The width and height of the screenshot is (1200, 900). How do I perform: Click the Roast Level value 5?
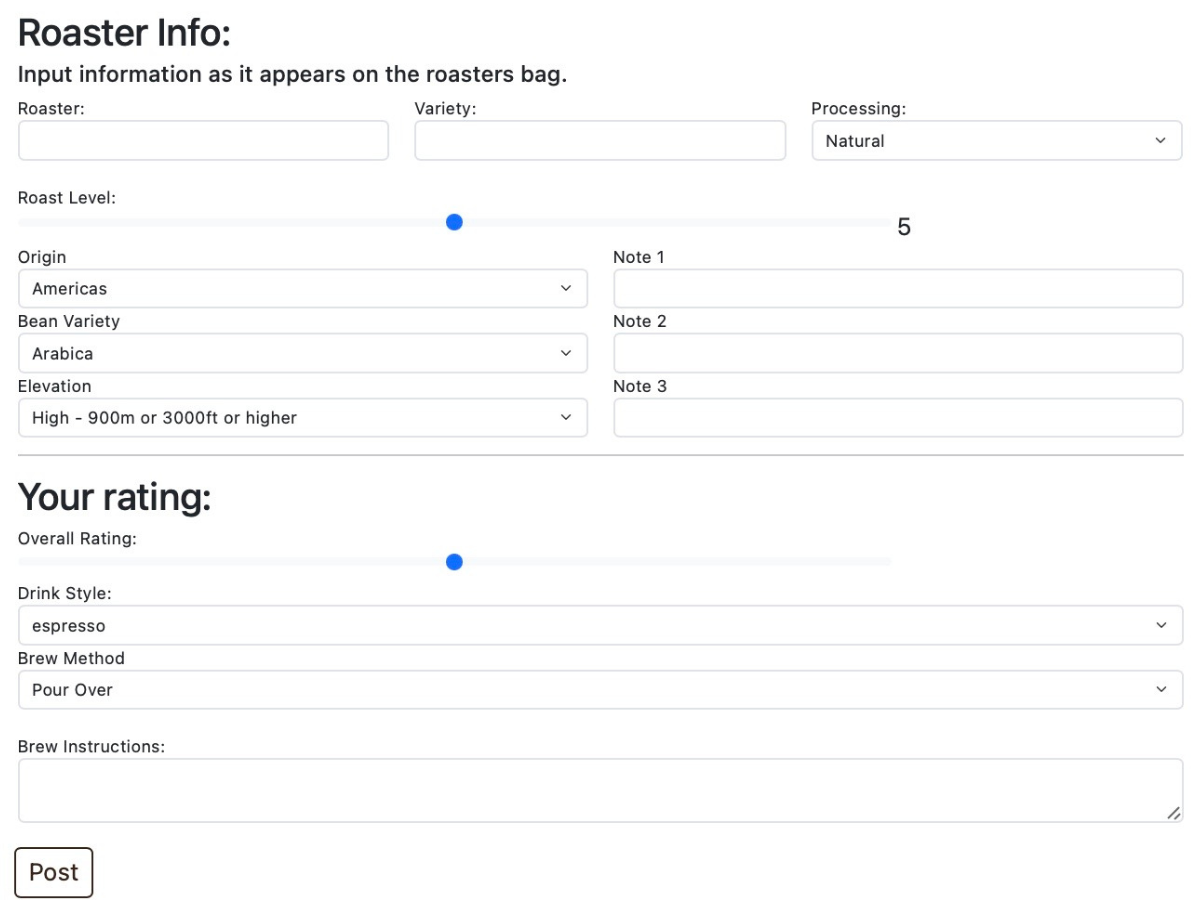pyautogui.click(x=904, y=227)
